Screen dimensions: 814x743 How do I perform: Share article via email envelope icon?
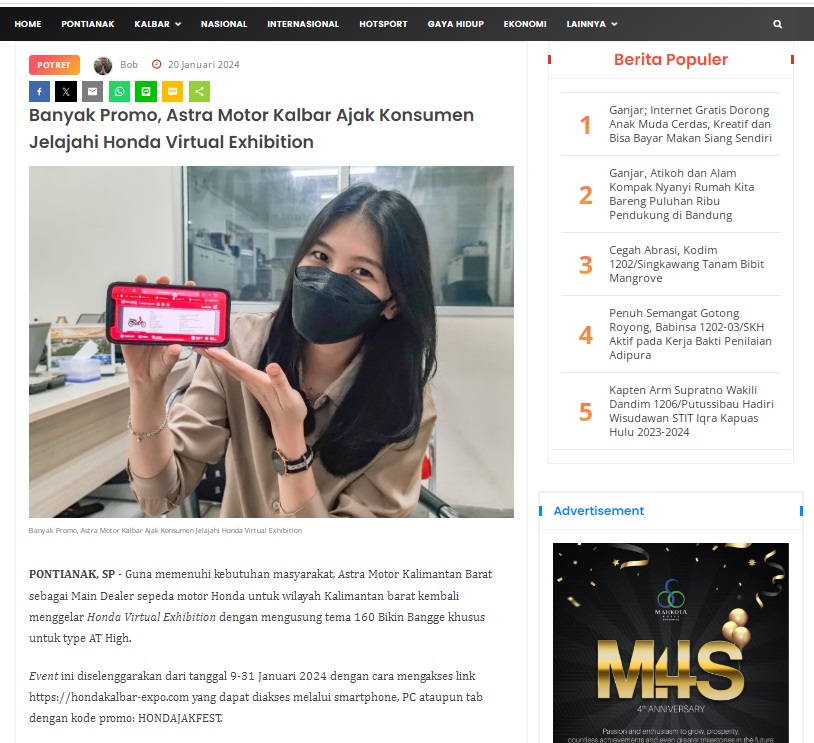coord(92,91)
